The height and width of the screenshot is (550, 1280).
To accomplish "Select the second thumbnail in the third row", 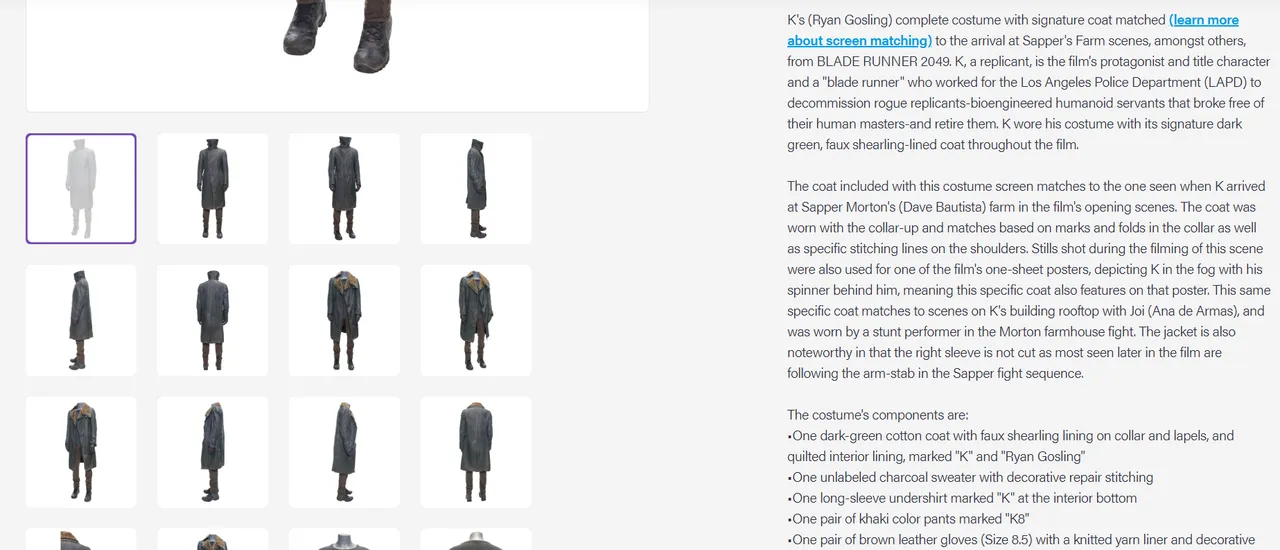I will coord(213,452).
